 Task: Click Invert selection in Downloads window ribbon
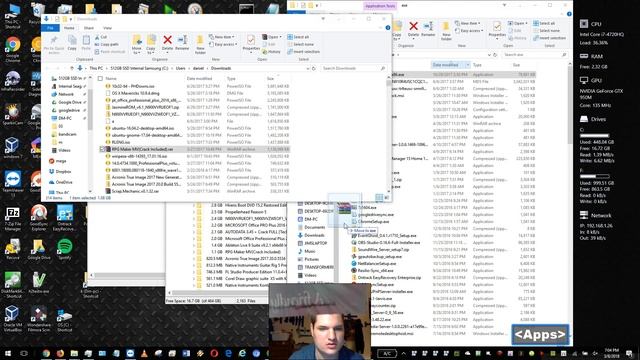[304, 52]
